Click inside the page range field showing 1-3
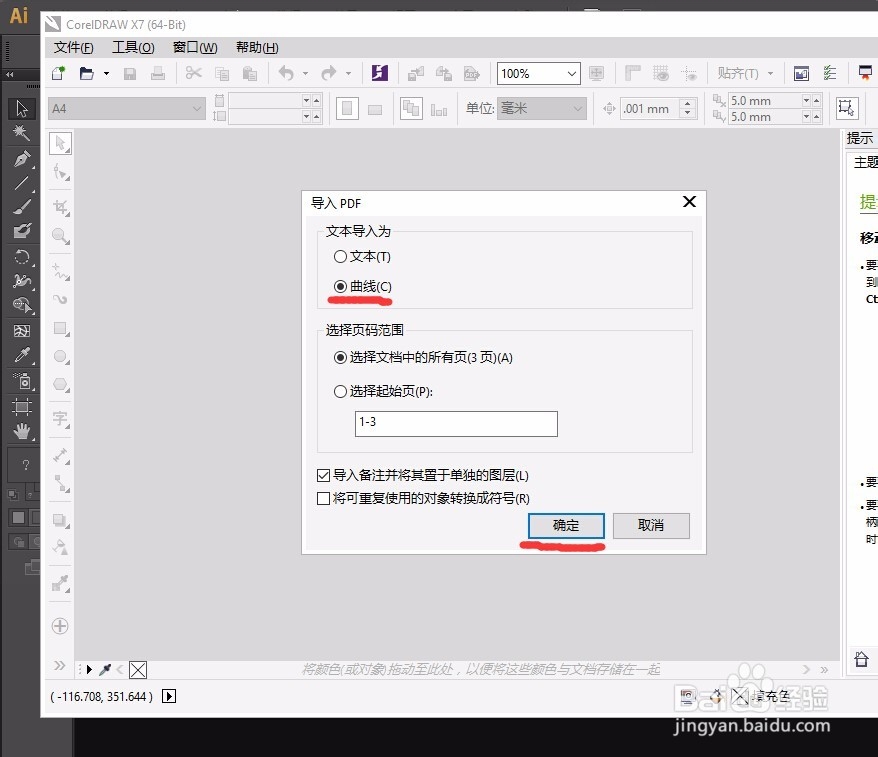 click(x=455, y=423)
